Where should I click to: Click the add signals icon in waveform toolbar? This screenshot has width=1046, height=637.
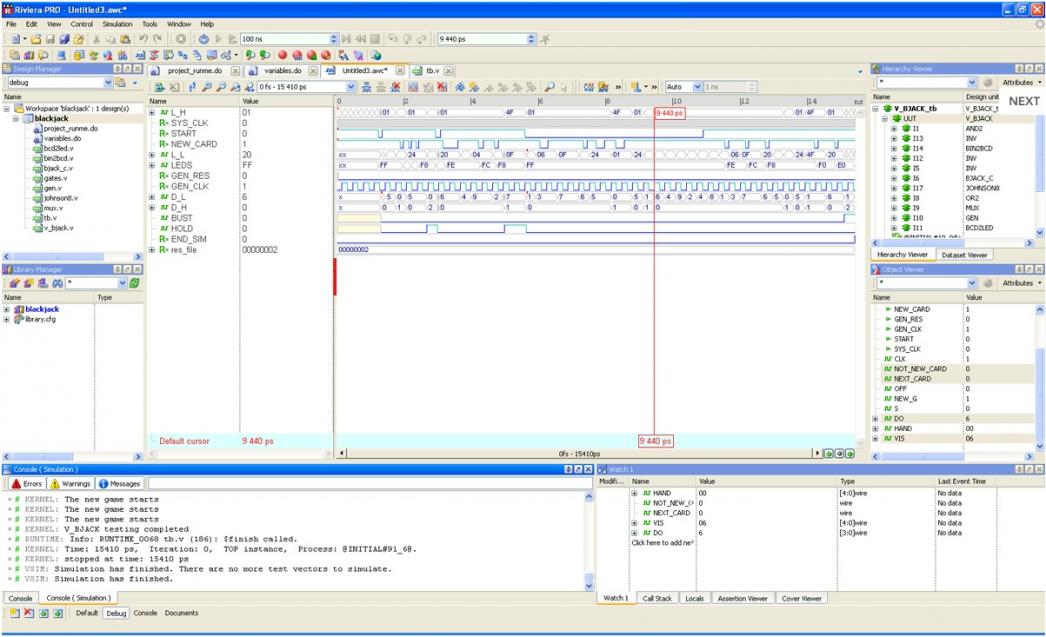(x=159, y=87)
